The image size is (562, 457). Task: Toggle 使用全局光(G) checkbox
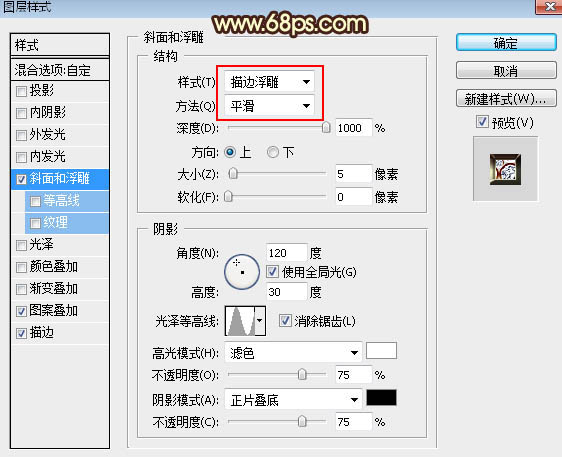point(272,271)
